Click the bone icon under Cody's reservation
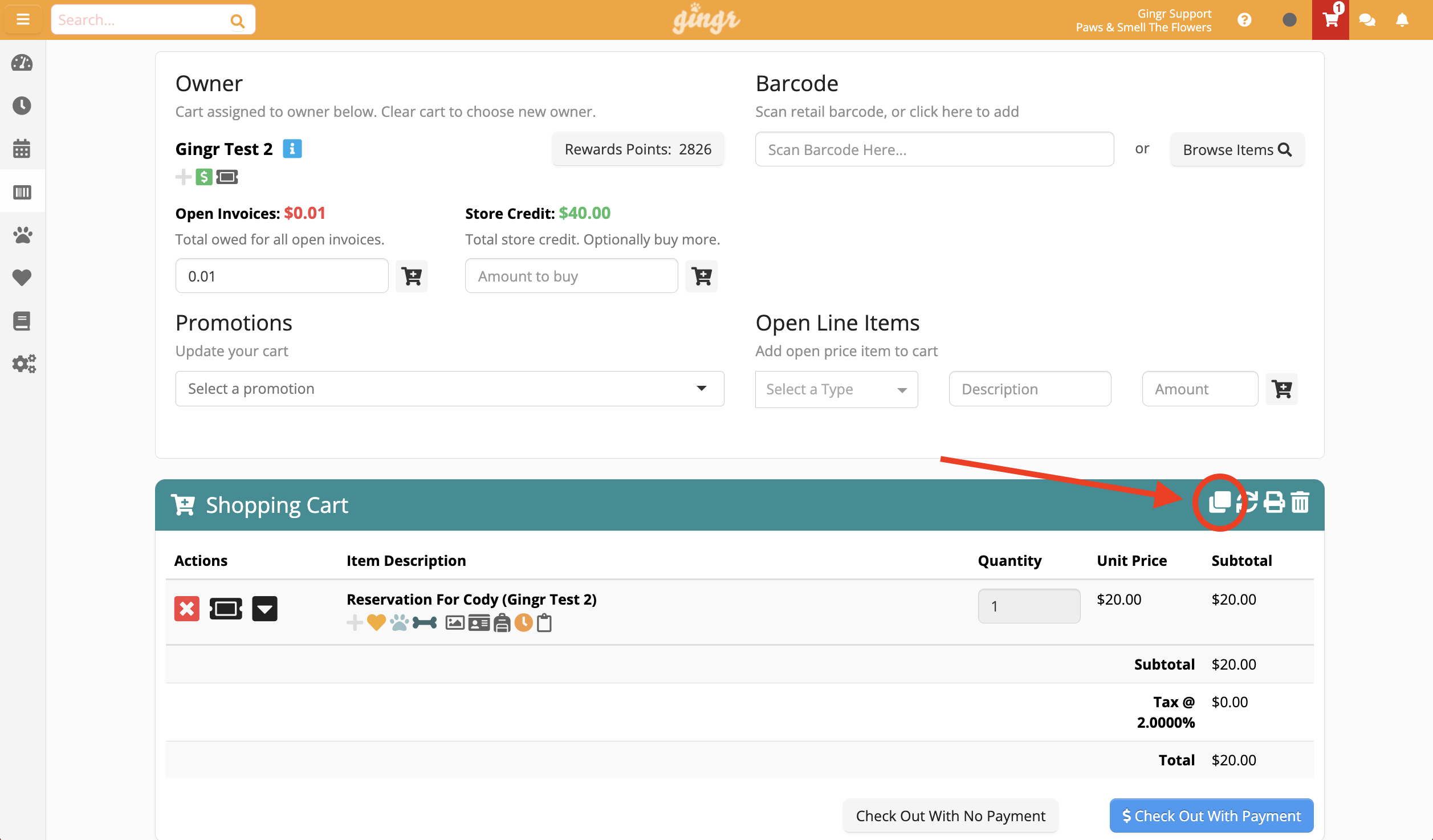This screenshot has height=840, width=1433. point(425,622)
